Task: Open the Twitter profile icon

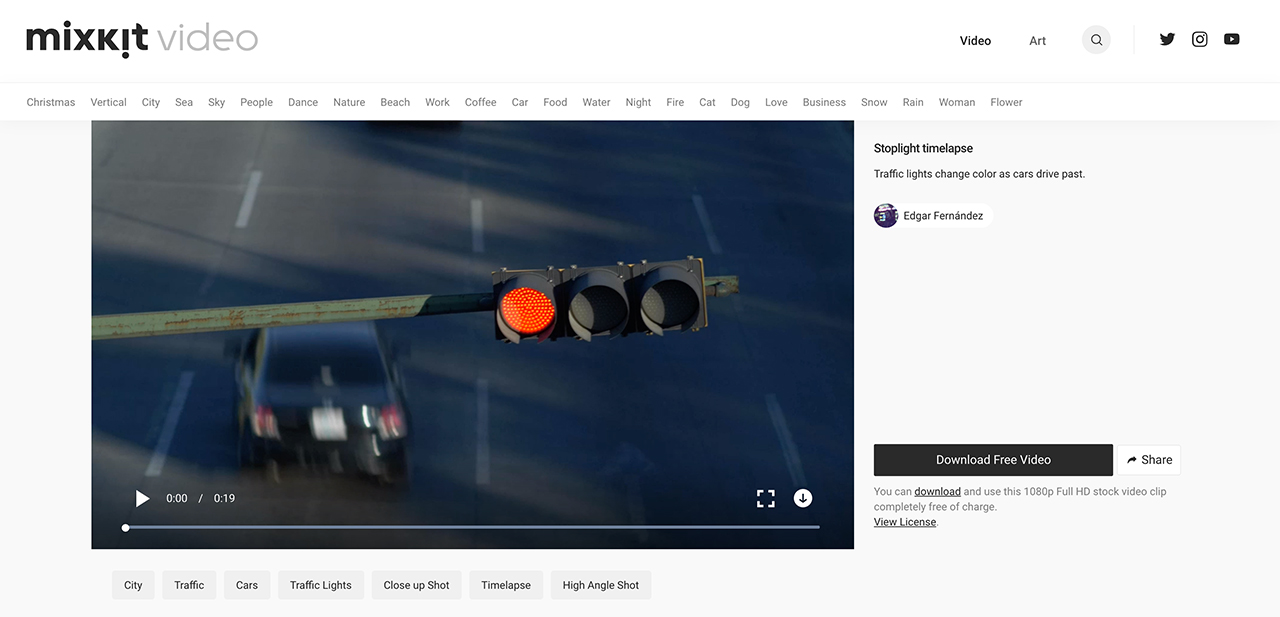Action: [x=1167, y=40]
